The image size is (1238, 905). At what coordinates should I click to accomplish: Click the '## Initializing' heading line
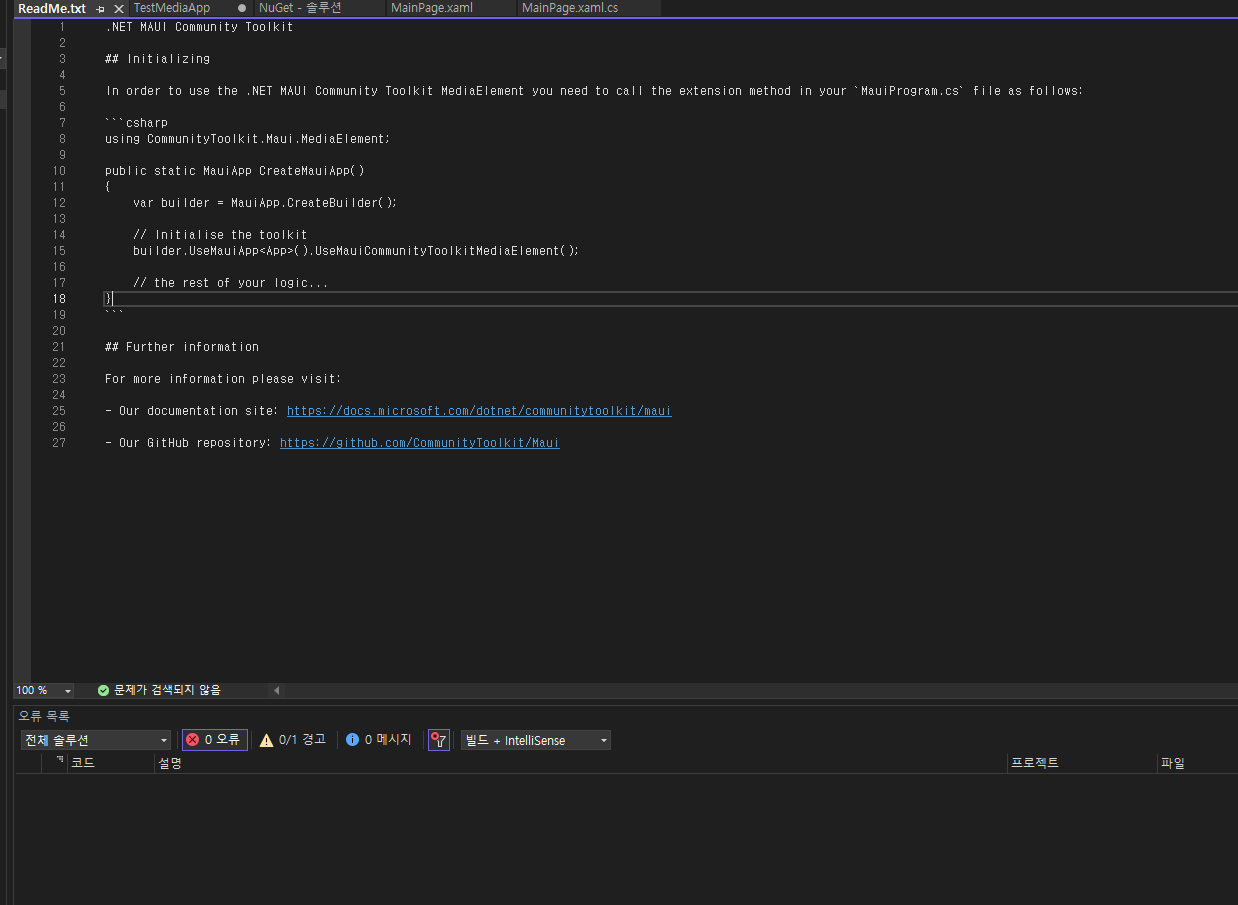[x=157, y=59]
